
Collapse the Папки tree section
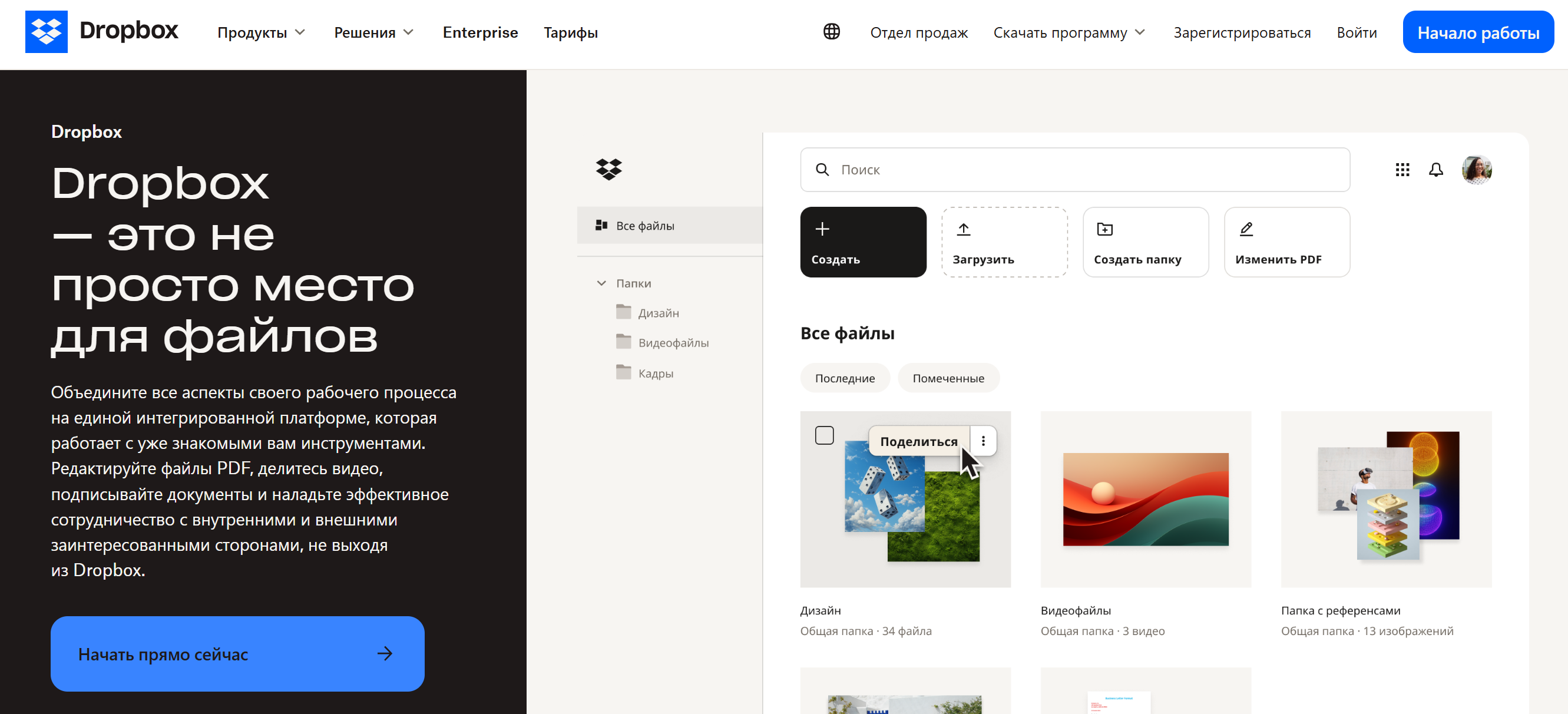pos(601,283)
